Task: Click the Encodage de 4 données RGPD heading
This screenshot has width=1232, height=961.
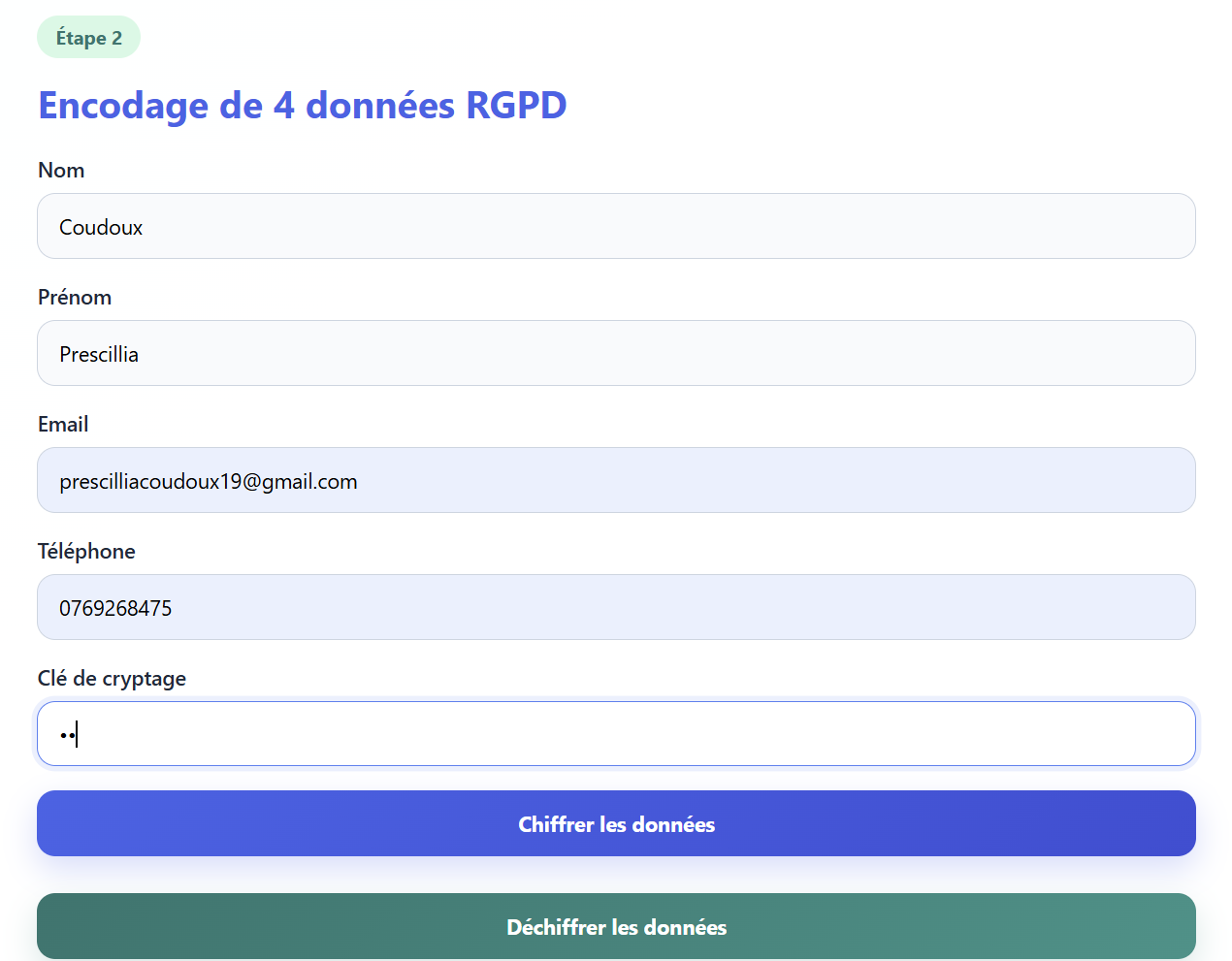Action: click(x=302, y=105)
